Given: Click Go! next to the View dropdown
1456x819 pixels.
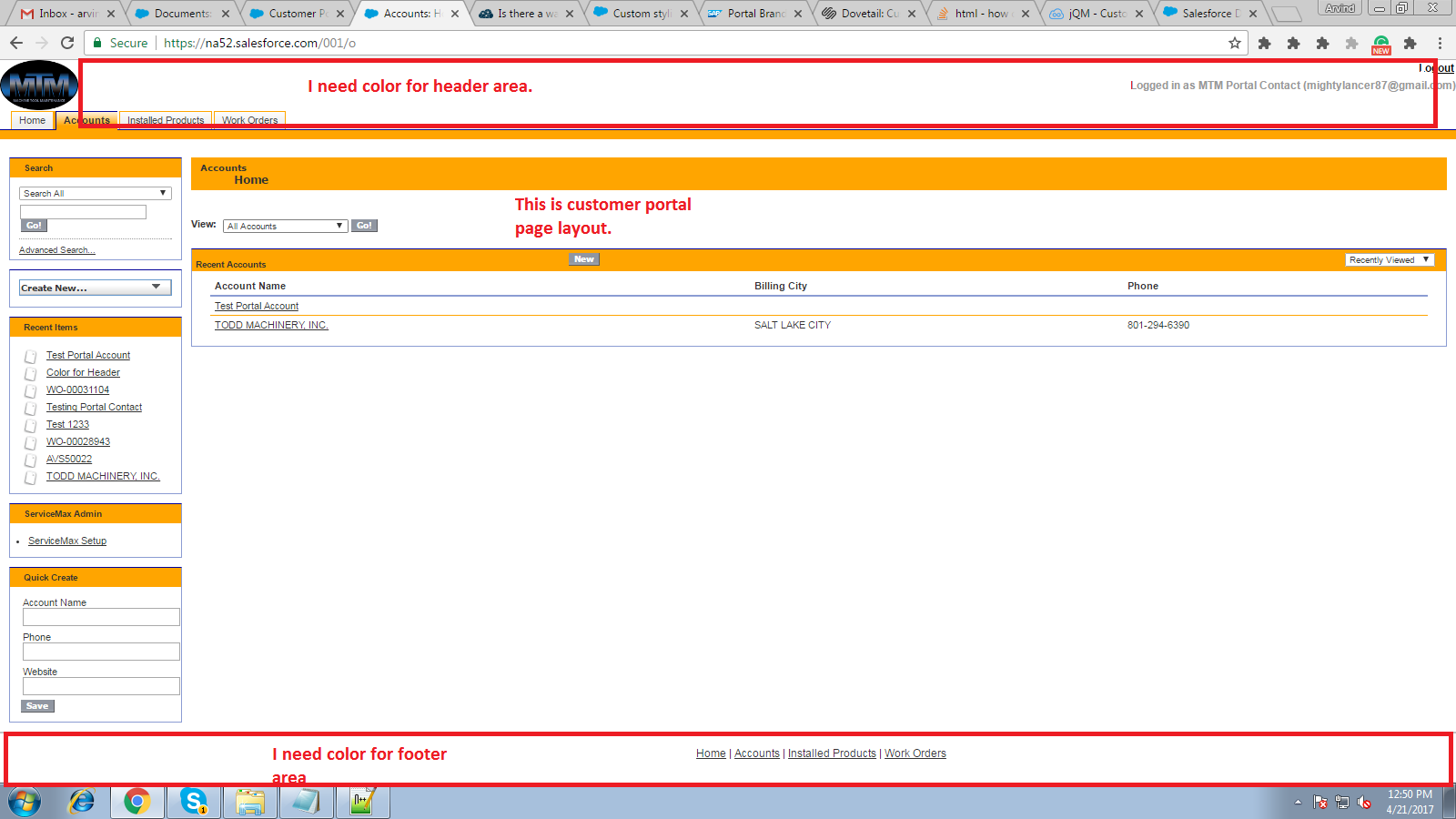Looking at the screenshot, I should coord(364,226).
